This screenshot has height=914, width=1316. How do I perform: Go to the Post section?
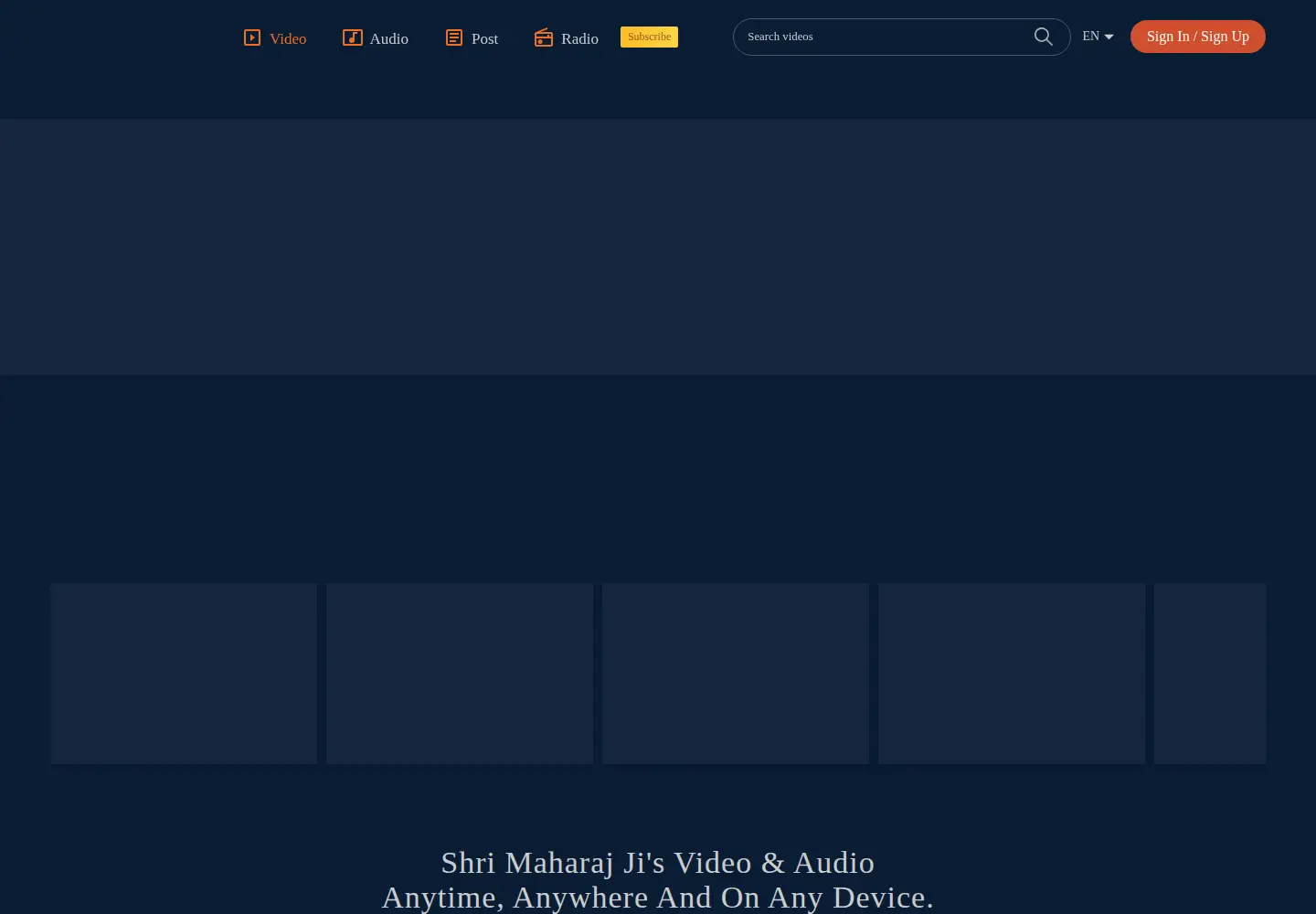[472, 38]
